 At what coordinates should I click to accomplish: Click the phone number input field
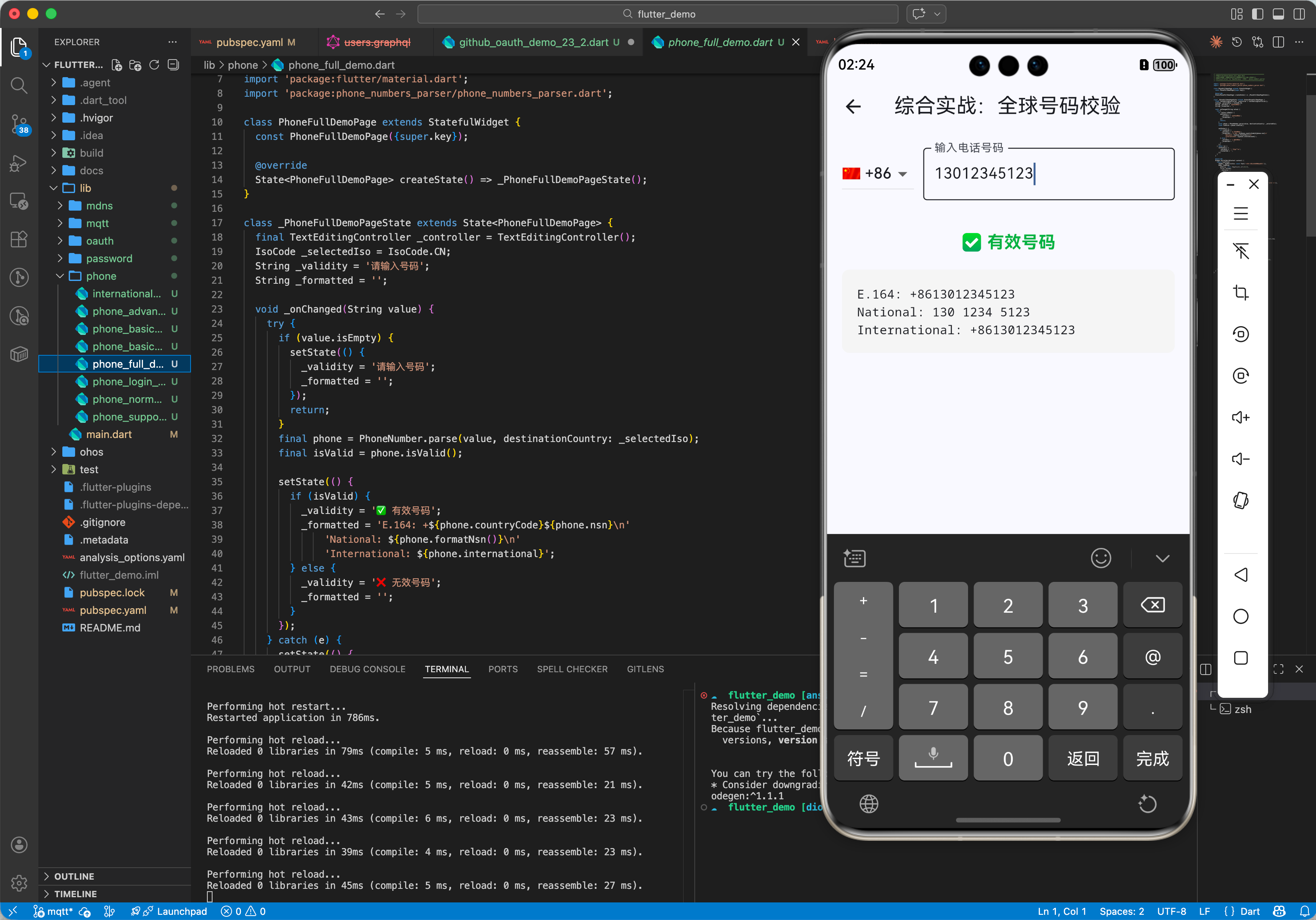click(1048, 174)
